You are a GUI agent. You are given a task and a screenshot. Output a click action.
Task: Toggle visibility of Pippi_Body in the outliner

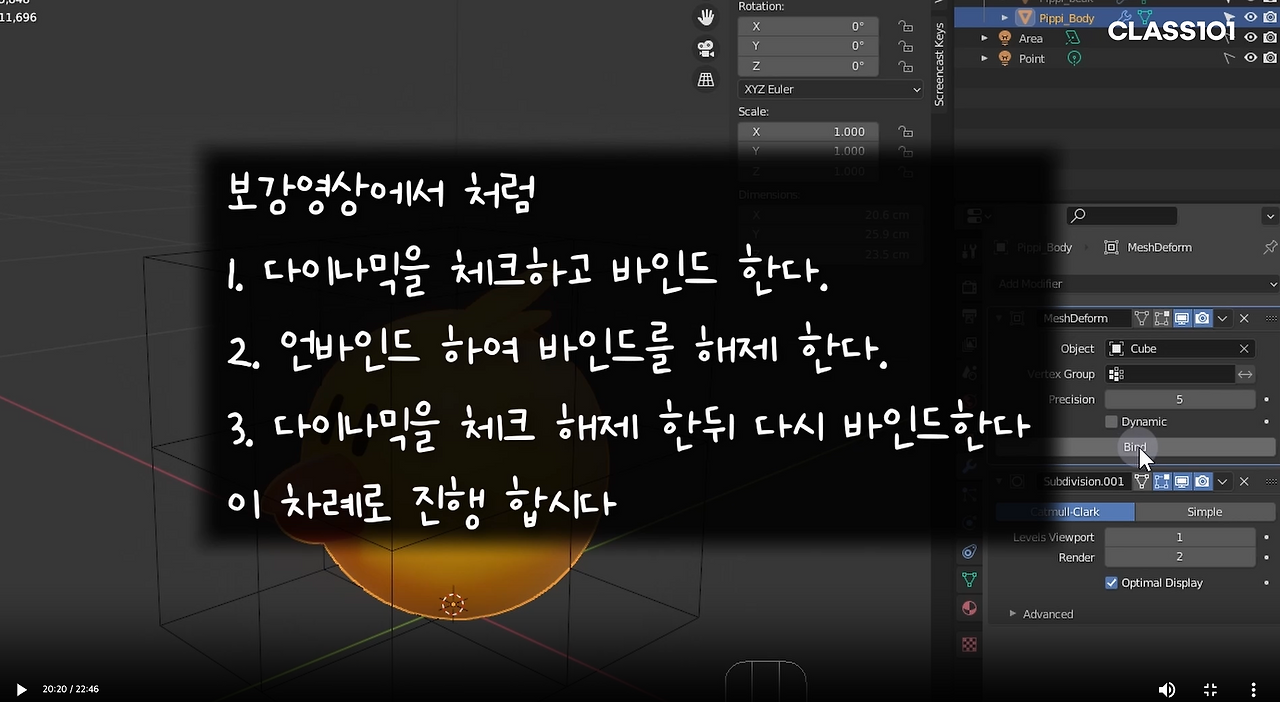click(x=1251, y=17)
